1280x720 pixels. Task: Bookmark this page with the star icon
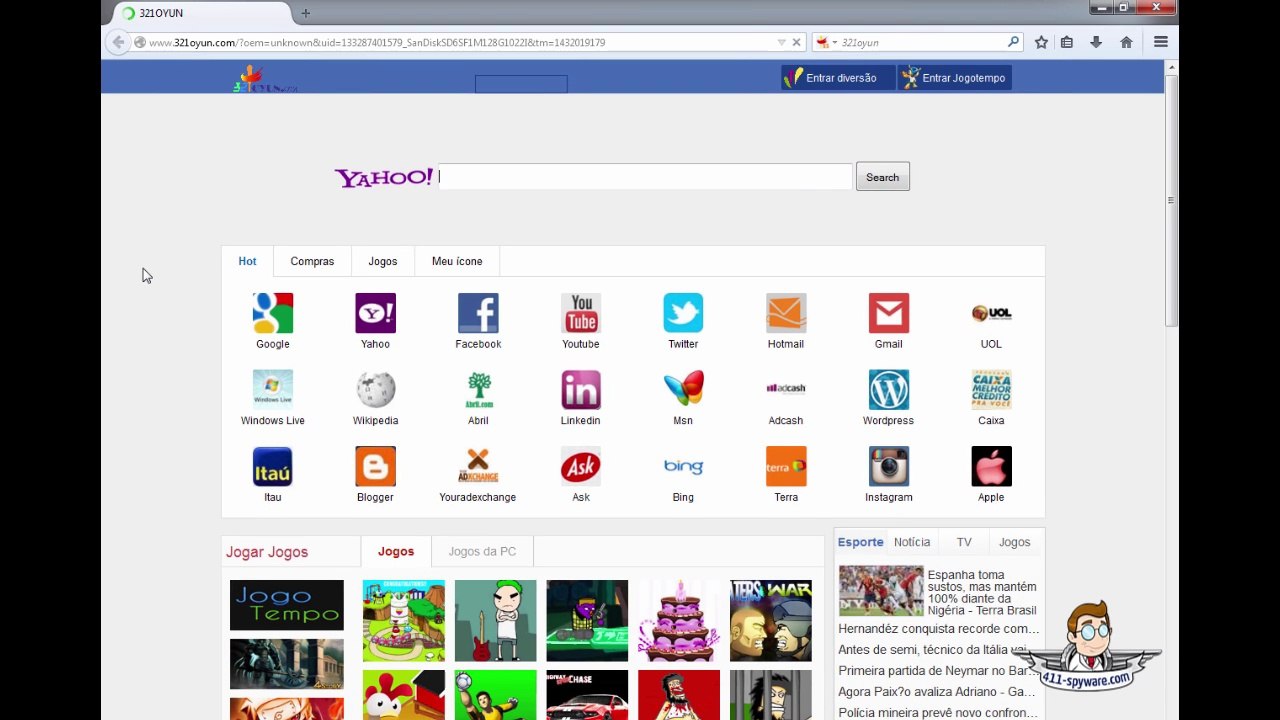[x=1041, y=42]
